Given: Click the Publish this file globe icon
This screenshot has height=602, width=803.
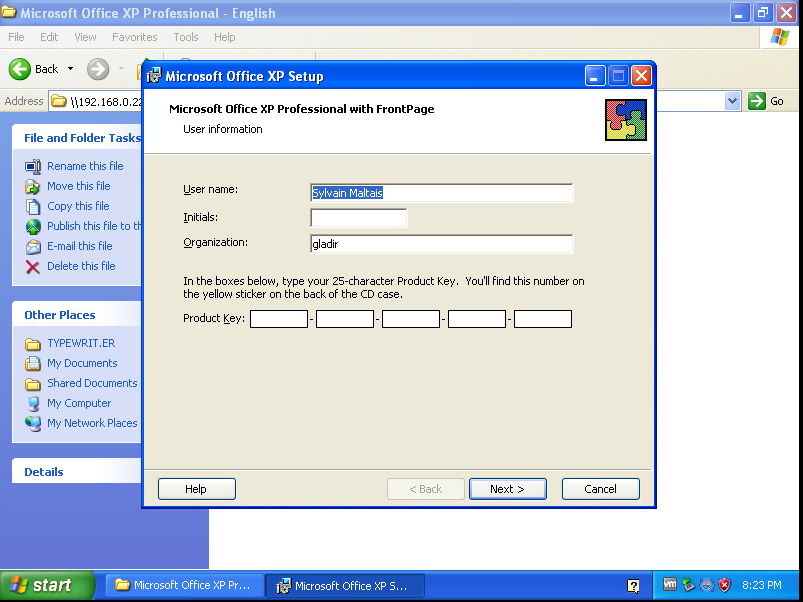Looking at the screenshot, I should pos(33,226).
